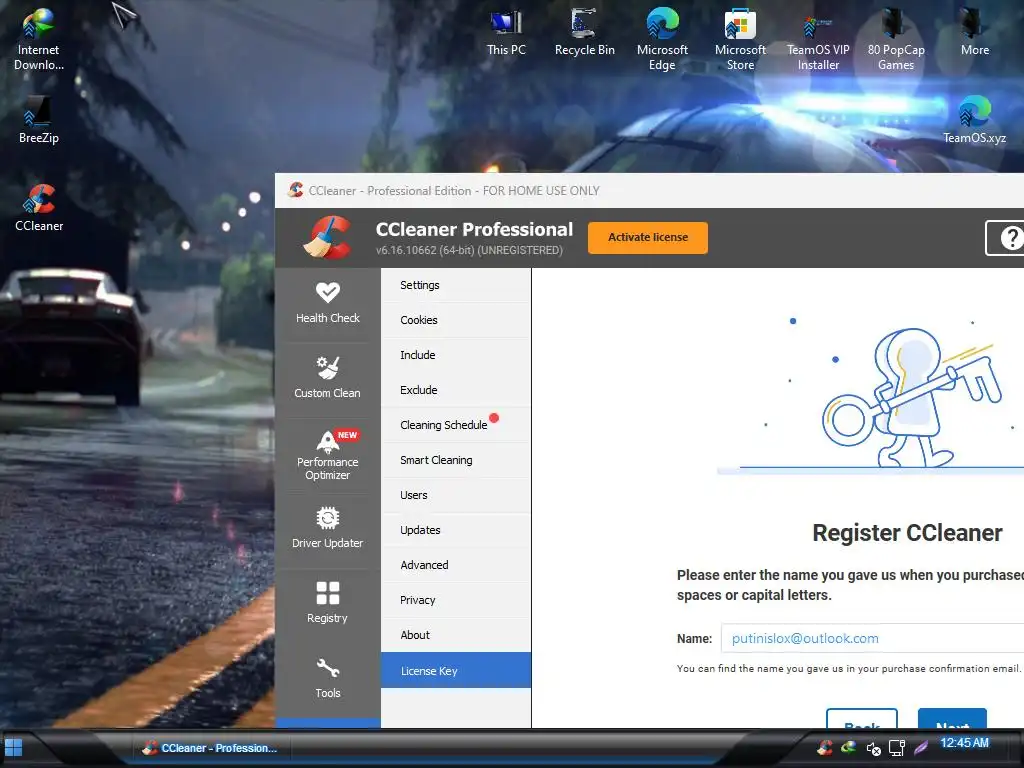This screenshot has width=1024, height=768.
Task: Open the CCleaner desktop shortcut
Action: pos(39,208)
